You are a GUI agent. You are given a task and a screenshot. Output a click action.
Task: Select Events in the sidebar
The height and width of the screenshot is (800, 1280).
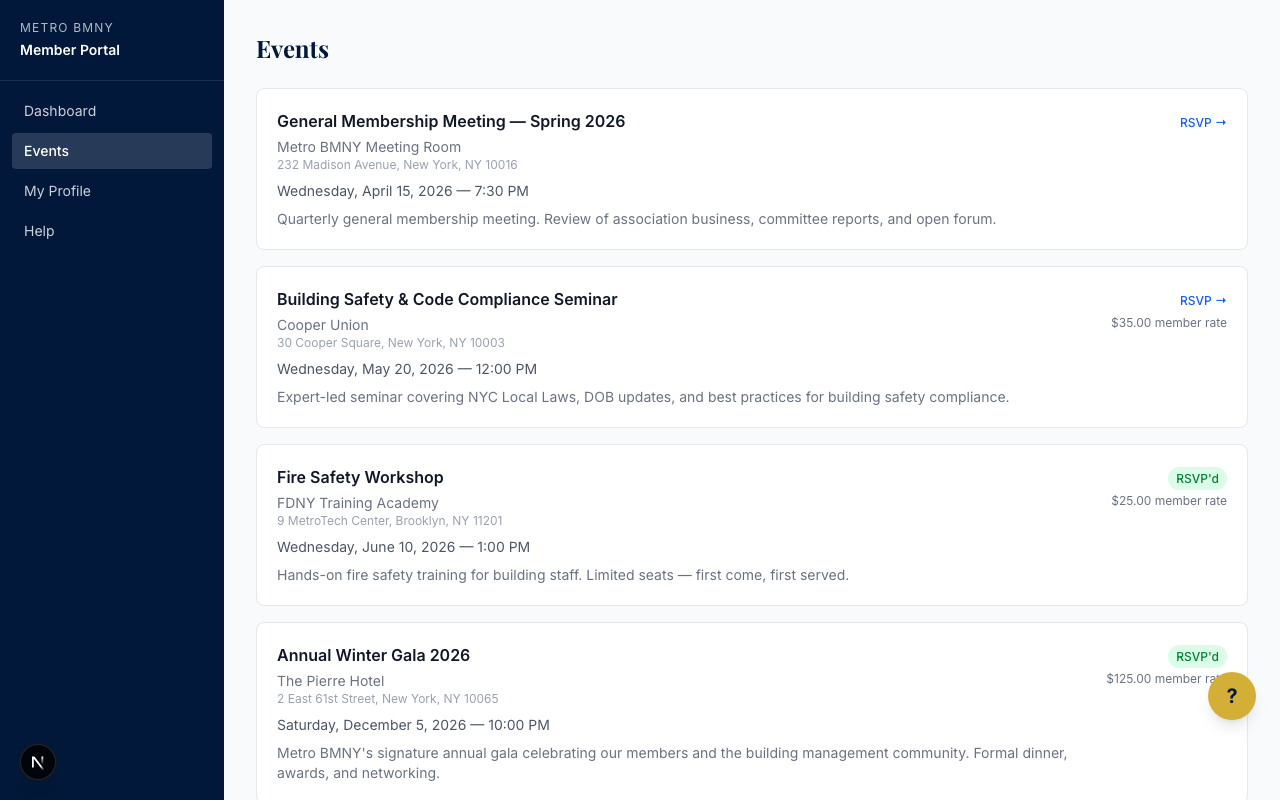click(47, 151)
